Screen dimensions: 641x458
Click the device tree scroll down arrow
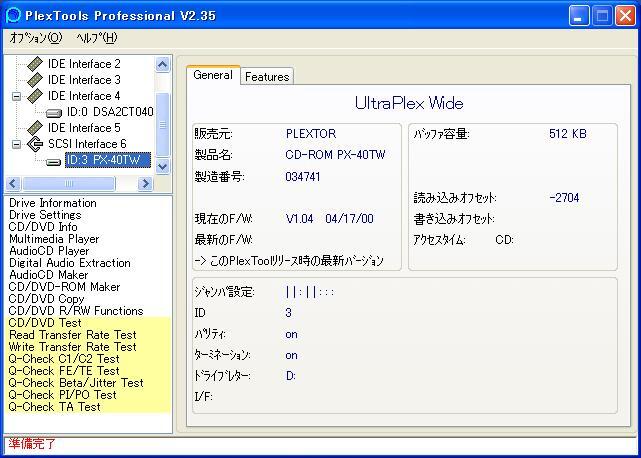pos(162,166)
